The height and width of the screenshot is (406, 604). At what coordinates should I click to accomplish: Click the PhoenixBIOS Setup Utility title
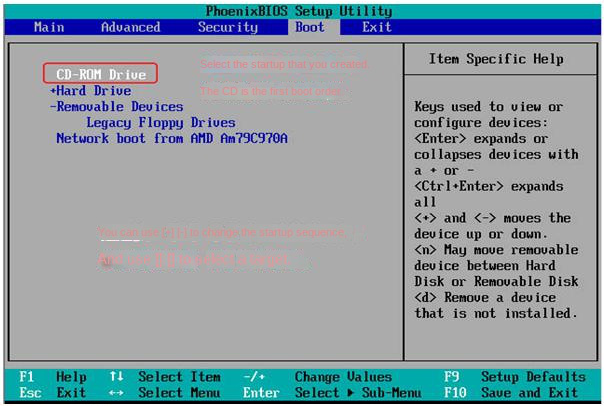click(301, 9)
